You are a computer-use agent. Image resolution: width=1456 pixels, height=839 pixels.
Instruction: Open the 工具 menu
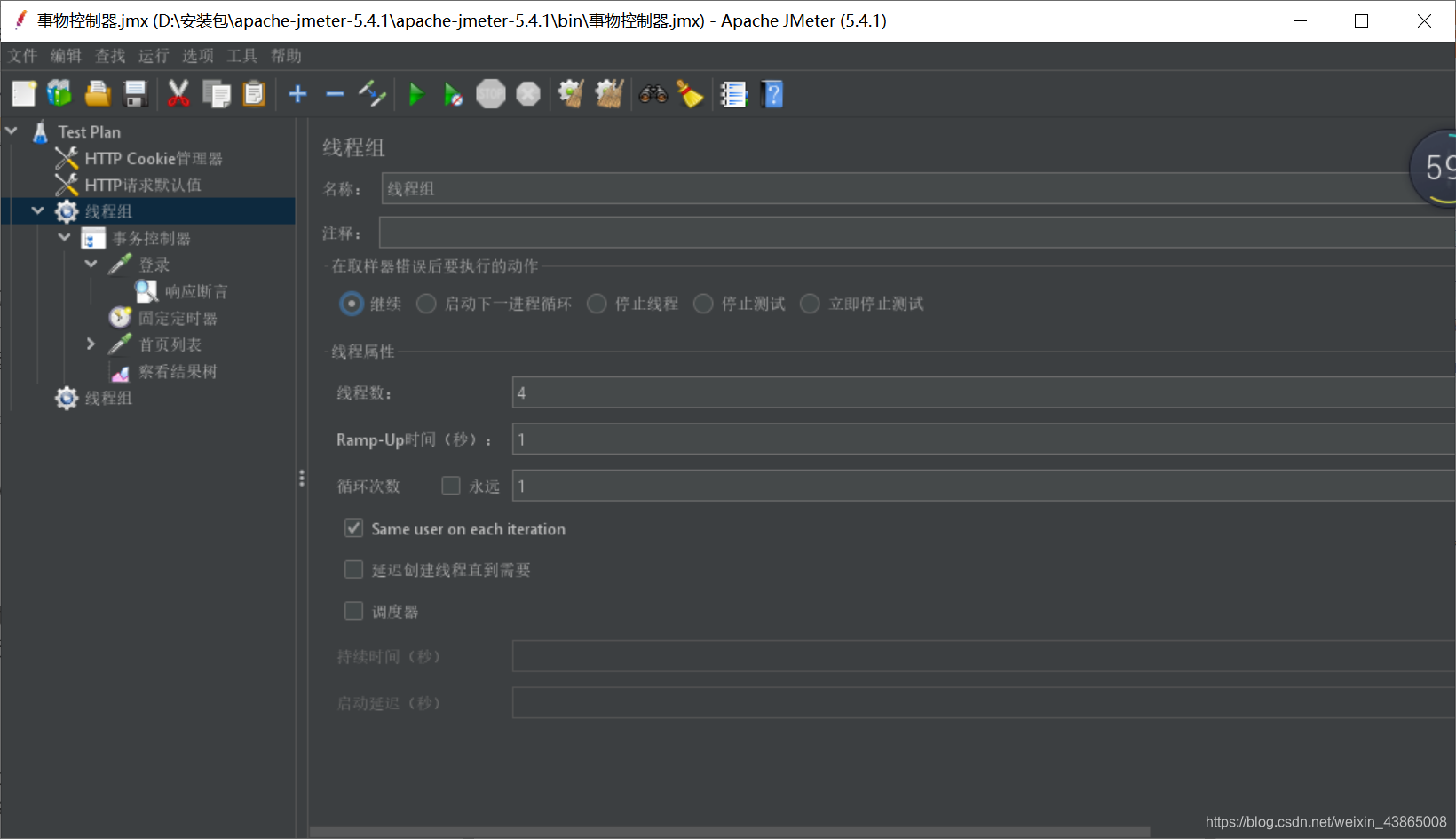[241, 56]
